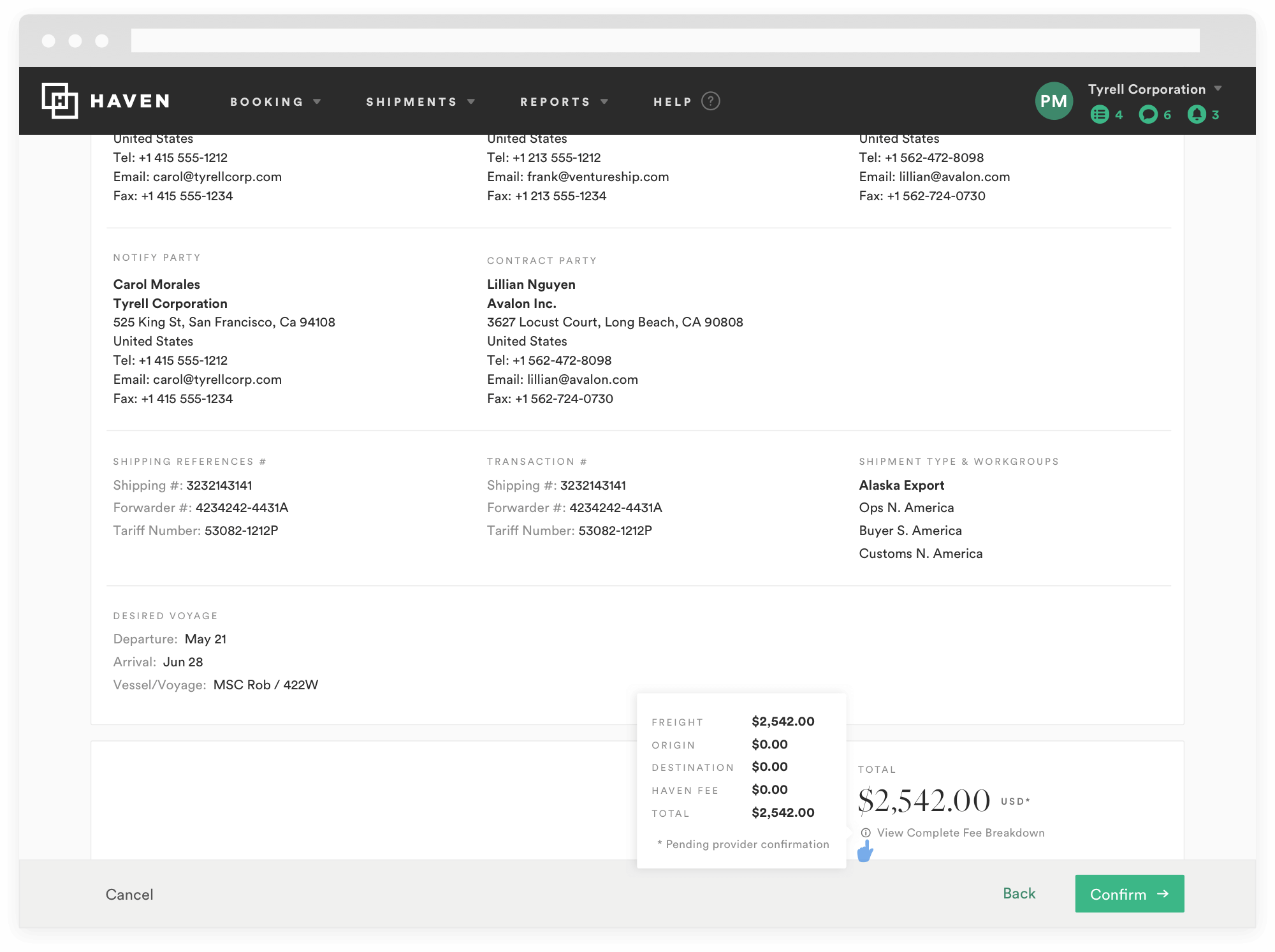This screenshot has width=1275, height=952.
Task: Expand the Booking dropdown arrow
Action: (x=317, y=102)
